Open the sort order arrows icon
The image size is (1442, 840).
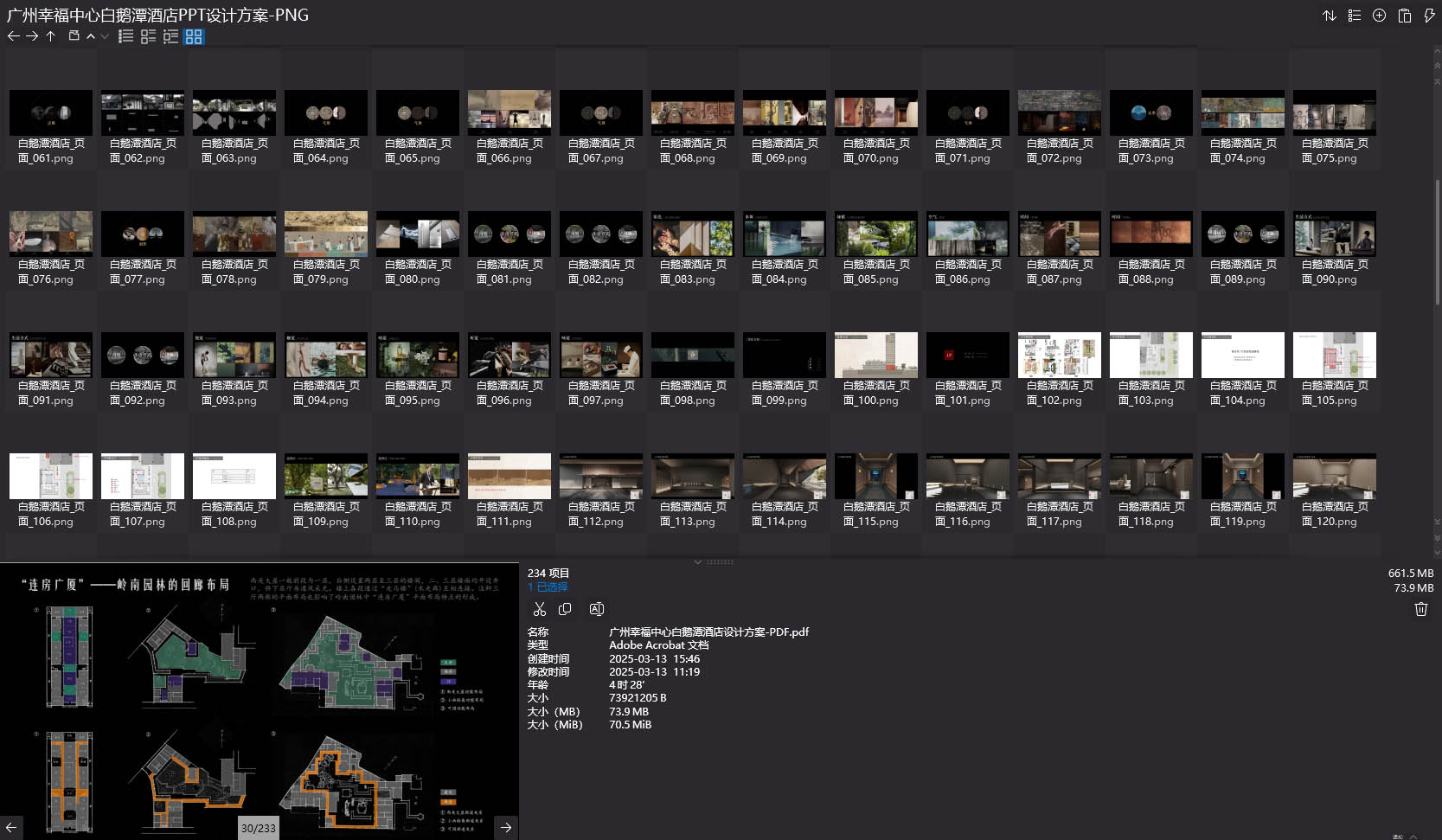(1330, 16)
